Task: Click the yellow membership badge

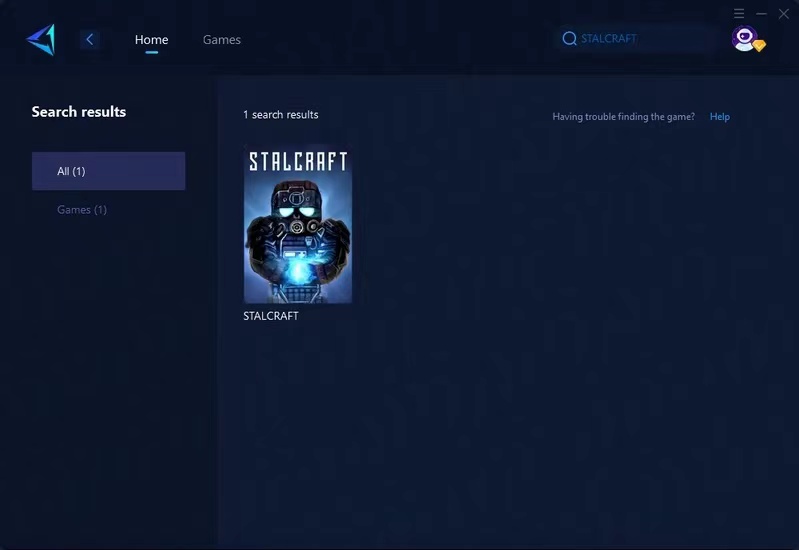Action: click(759, 46)
